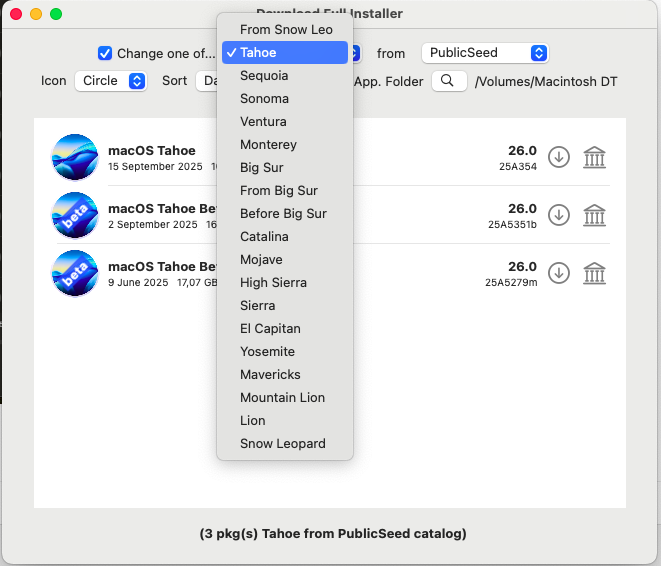Select 'Before Big Sur' option

tap(285, 213)
